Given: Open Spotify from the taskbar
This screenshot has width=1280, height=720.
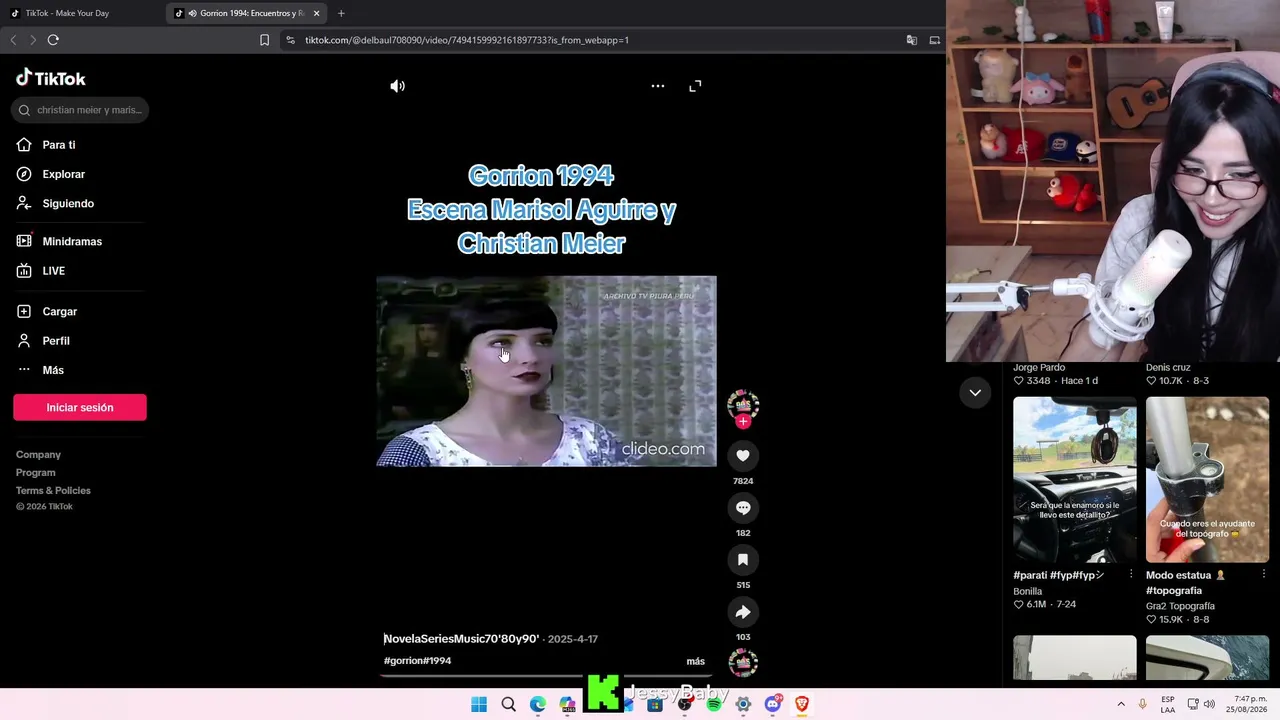Looking at the screenshot, I should click(x=714, y=705).
